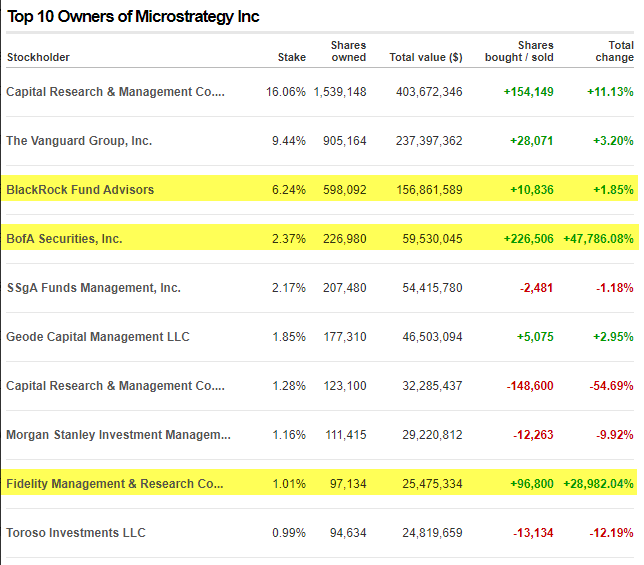
Task: Select SSgA Funds Management, Inc. stockholder
Action: tap(94, 288)
